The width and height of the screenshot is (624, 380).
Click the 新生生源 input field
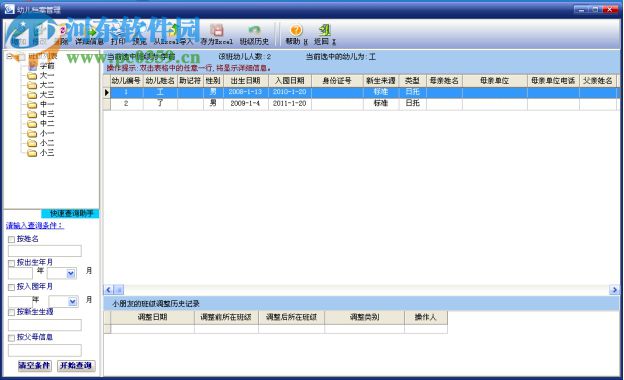45,325
